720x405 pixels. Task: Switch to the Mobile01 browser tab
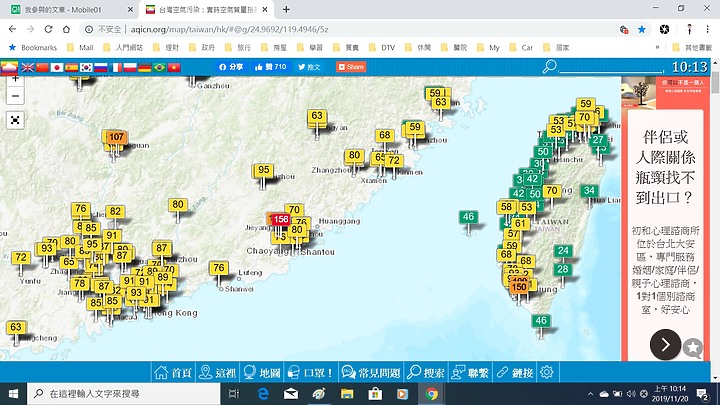[x=65, y=8]
